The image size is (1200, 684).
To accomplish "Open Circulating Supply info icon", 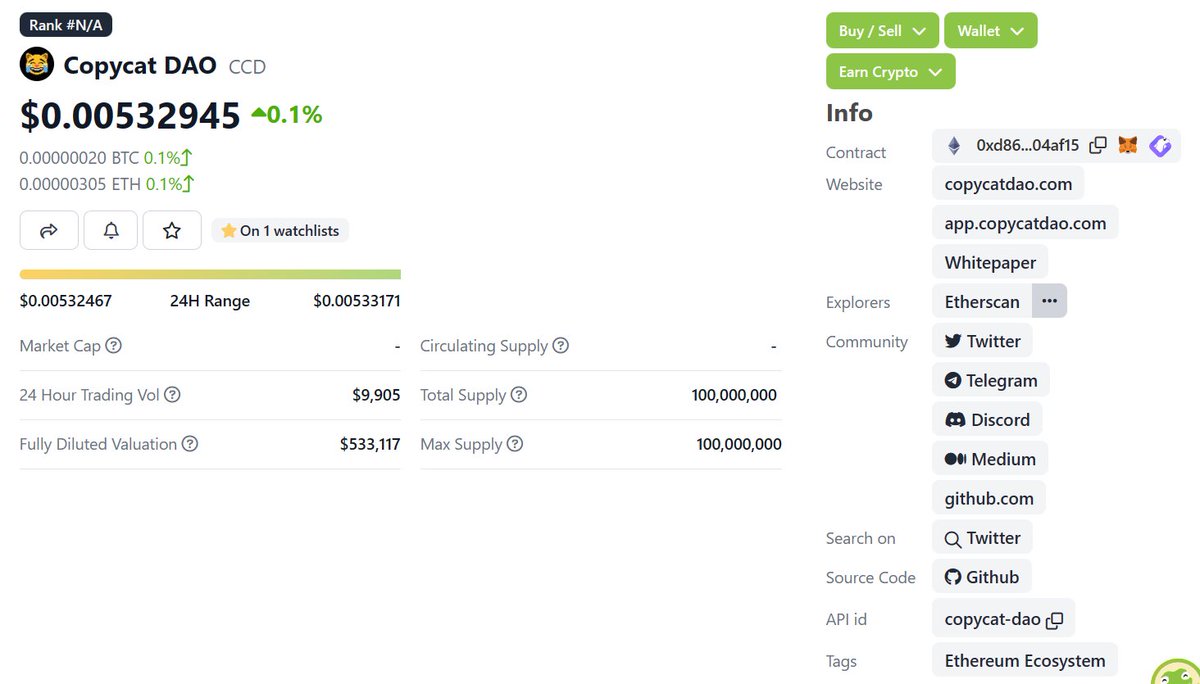I will pos(561,346).
